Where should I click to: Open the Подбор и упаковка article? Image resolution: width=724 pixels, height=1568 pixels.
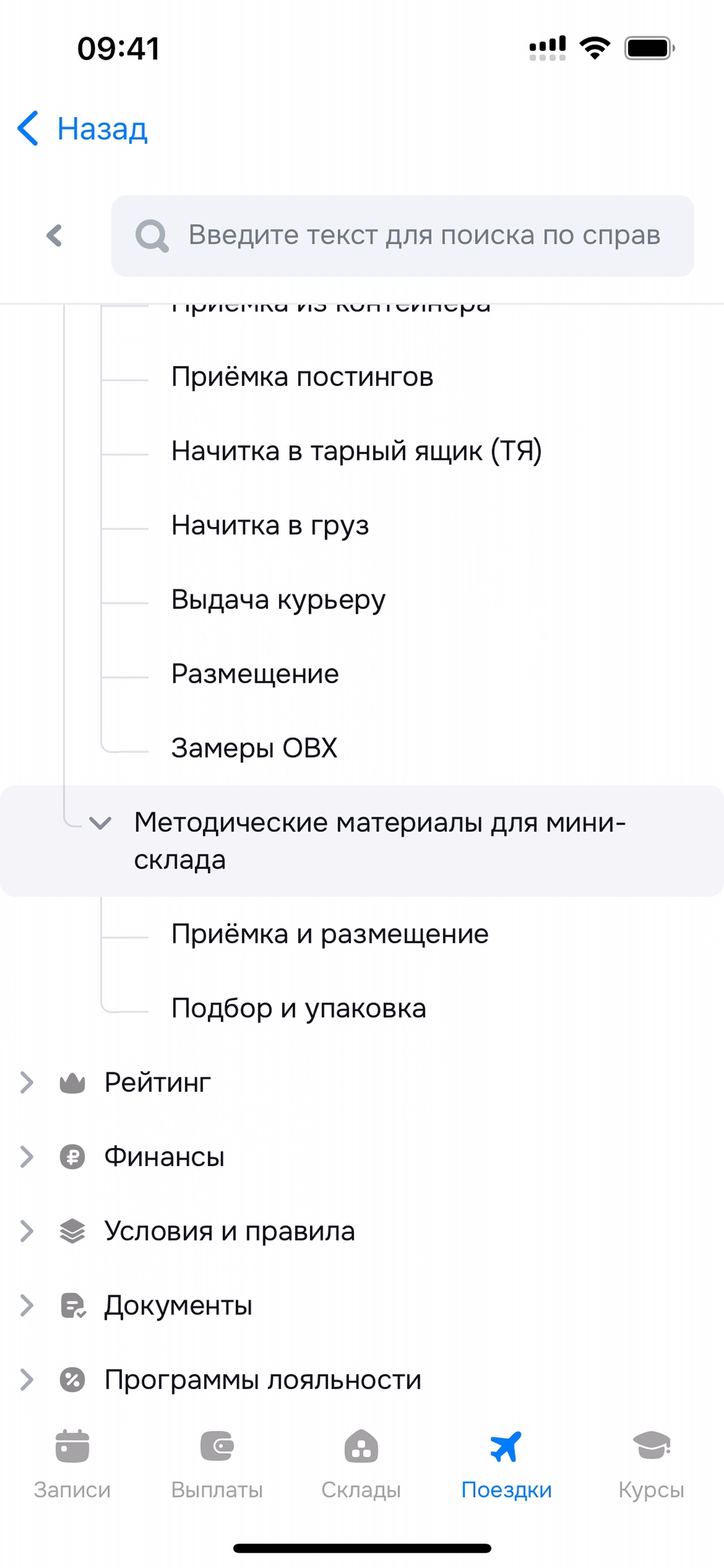[298, 1009]
